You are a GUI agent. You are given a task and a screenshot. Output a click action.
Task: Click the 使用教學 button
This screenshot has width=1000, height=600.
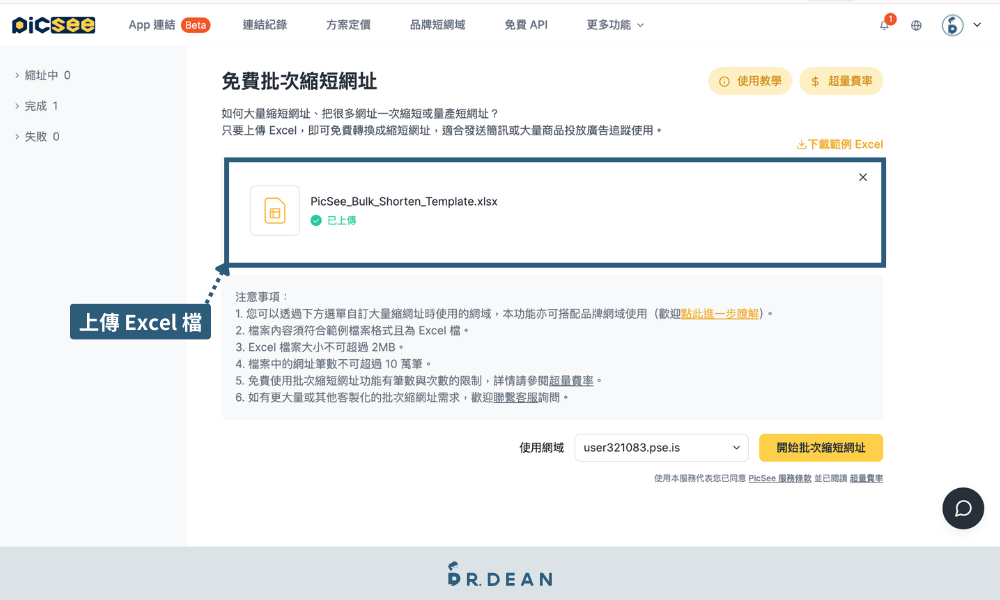(x=750, y=81)
